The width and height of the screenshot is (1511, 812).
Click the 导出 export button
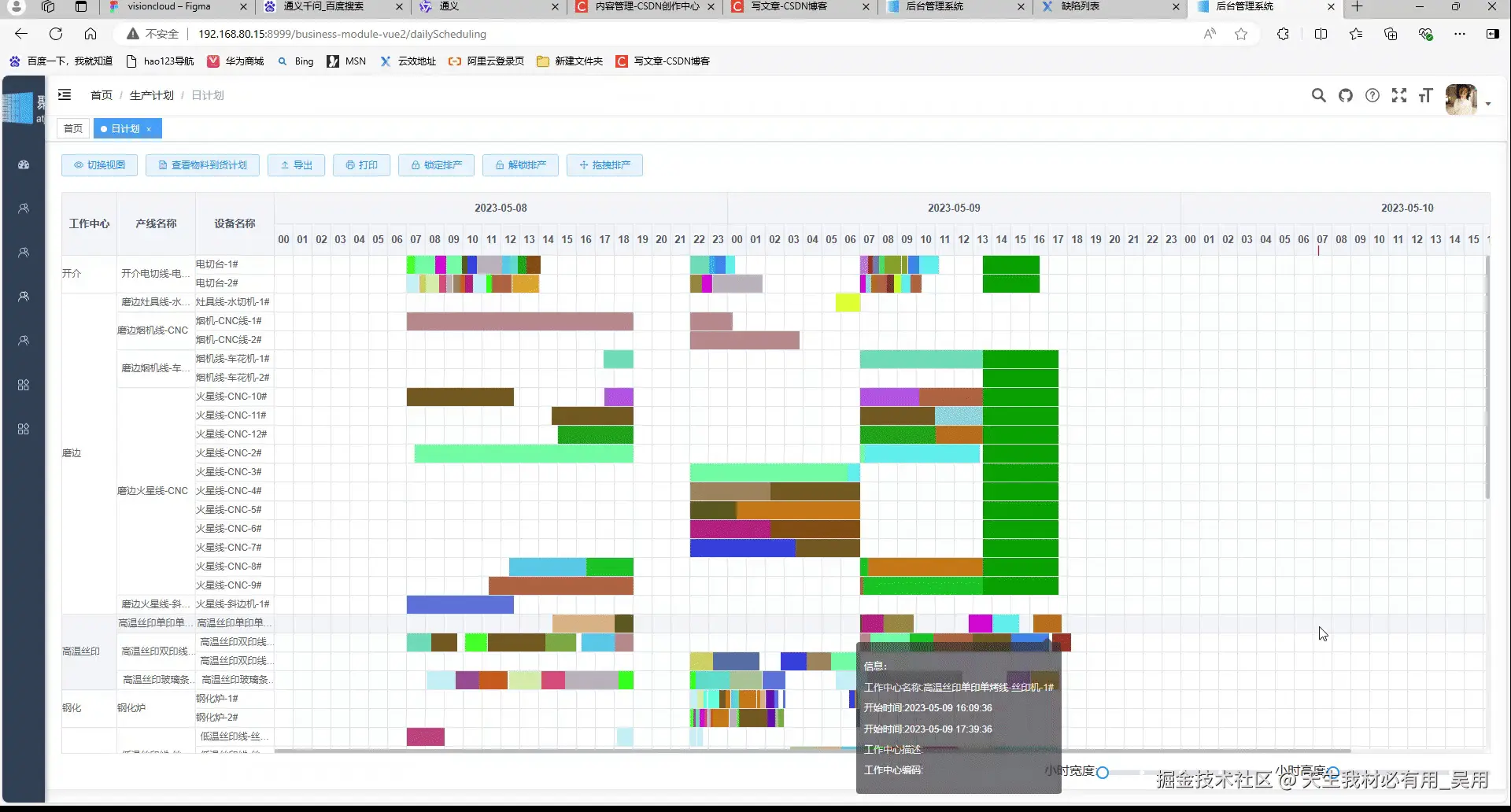297,165
